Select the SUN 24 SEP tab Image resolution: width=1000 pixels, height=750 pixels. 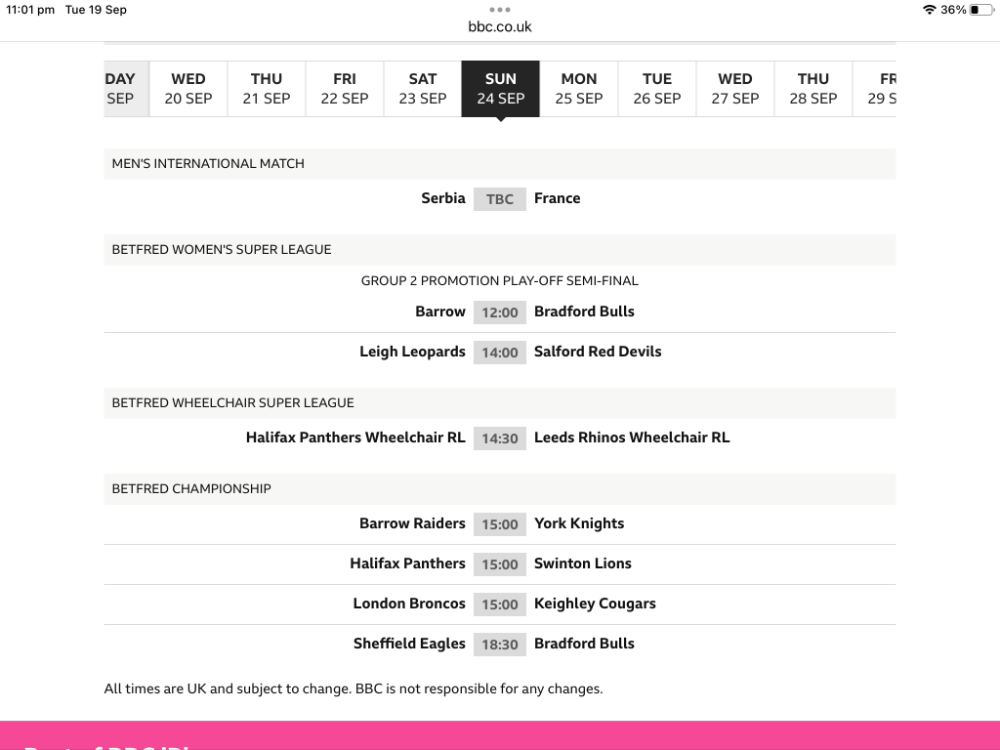(501, 89)
